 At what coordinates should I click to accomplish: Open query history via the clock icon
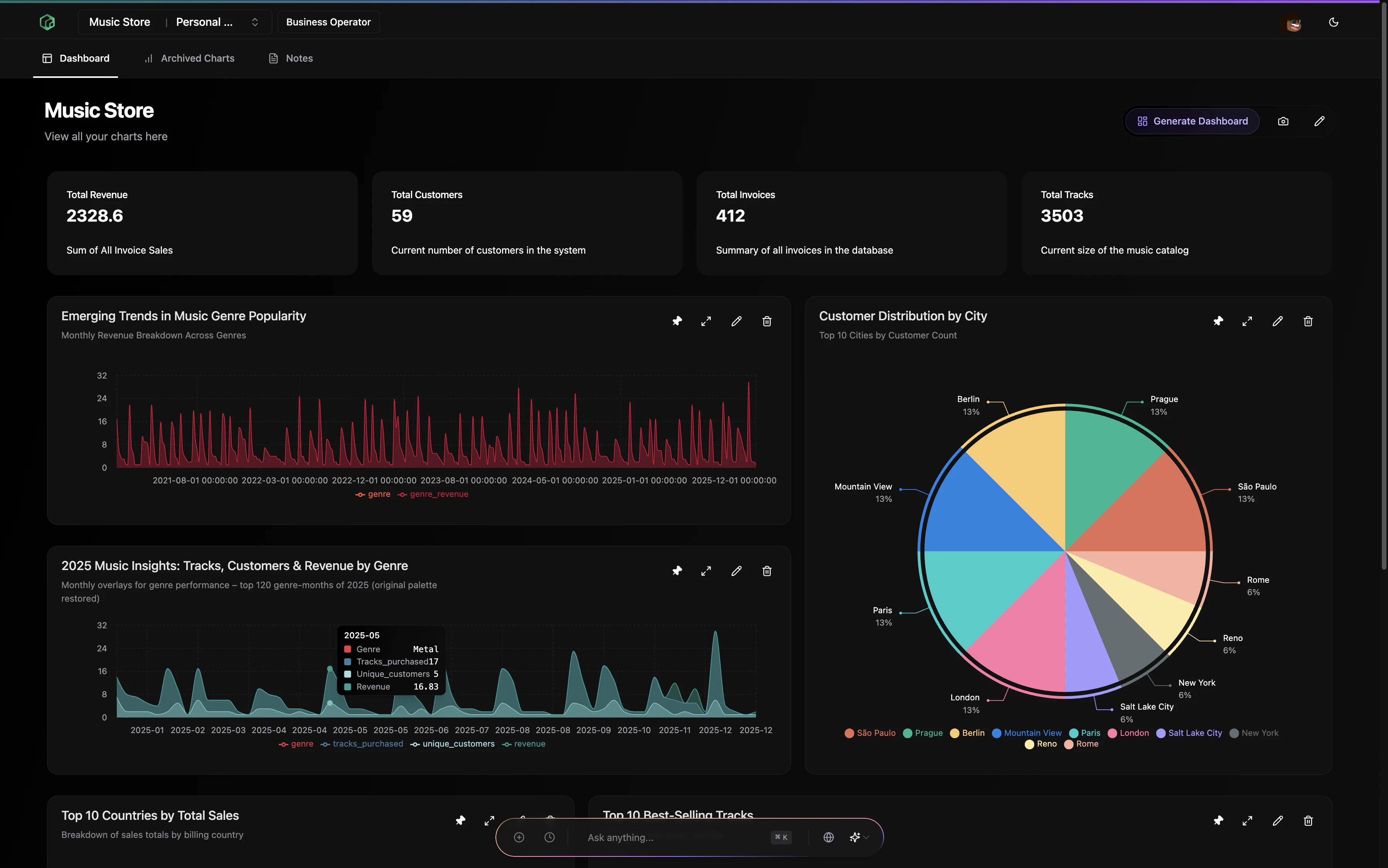pos(549,837)
